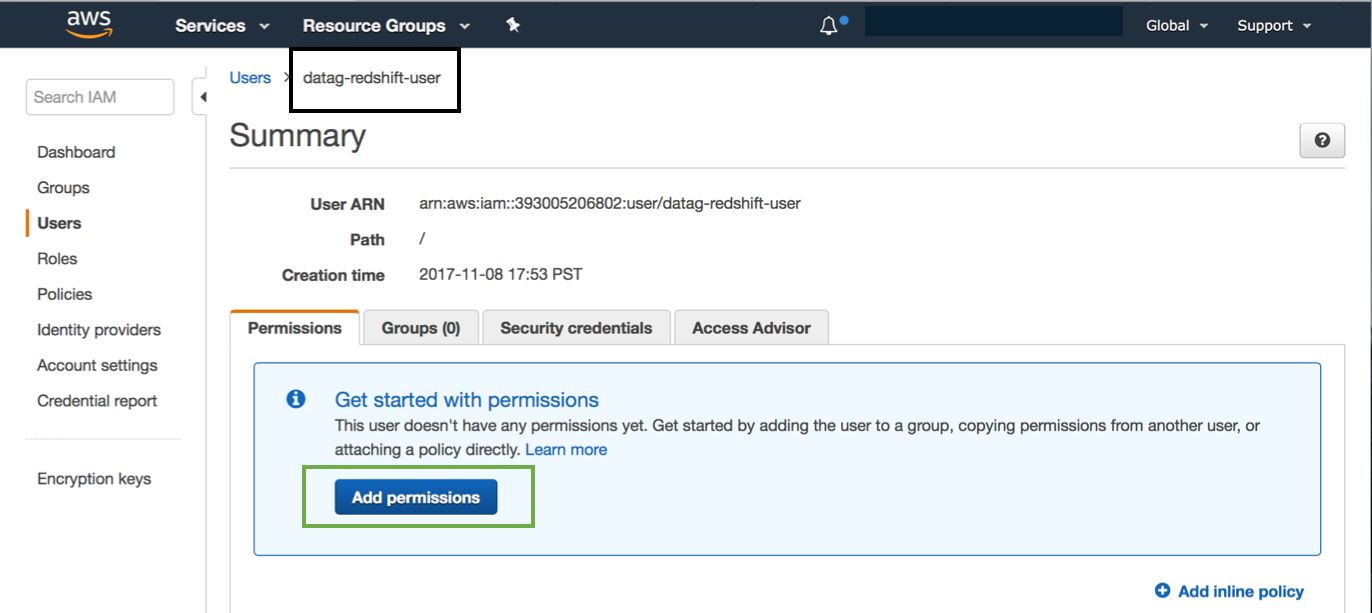This screenshot has height=613, width=1372.
Task: Select the Security credentials tab
Action: tap(576, 328)
